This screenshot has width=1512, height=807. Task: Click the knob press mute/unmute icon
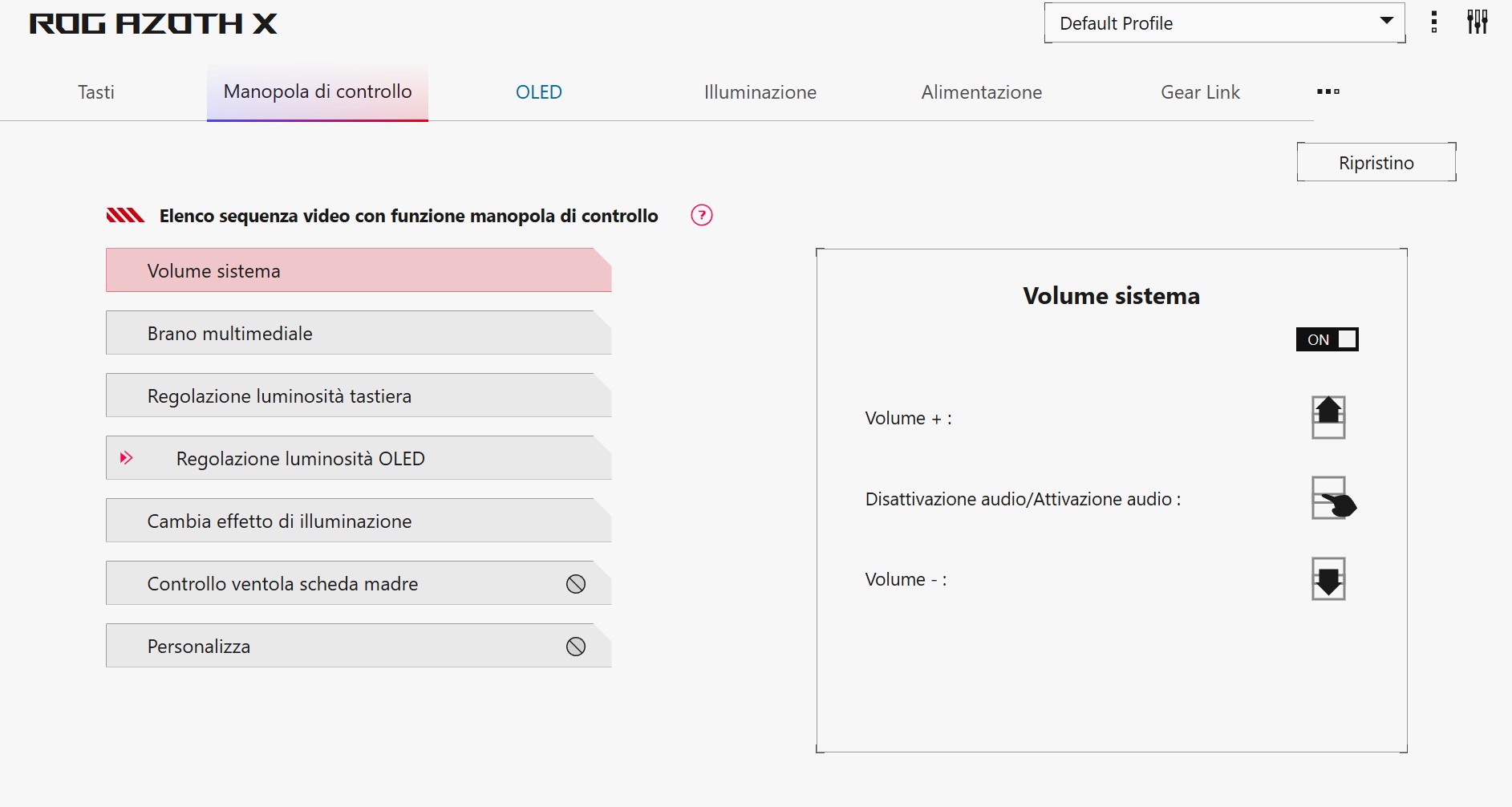tap(1333, 498)
